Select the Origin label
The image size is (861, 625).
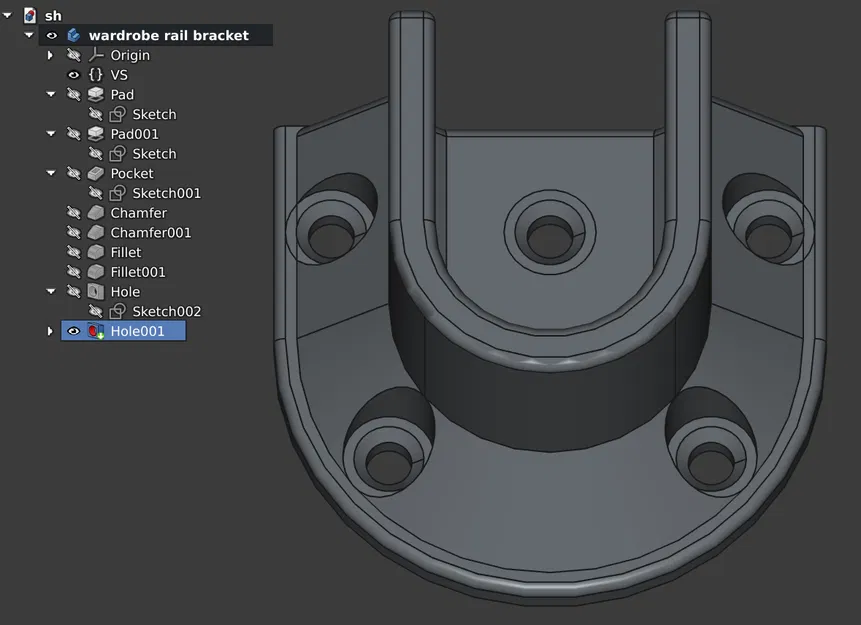tap(130, 55)
